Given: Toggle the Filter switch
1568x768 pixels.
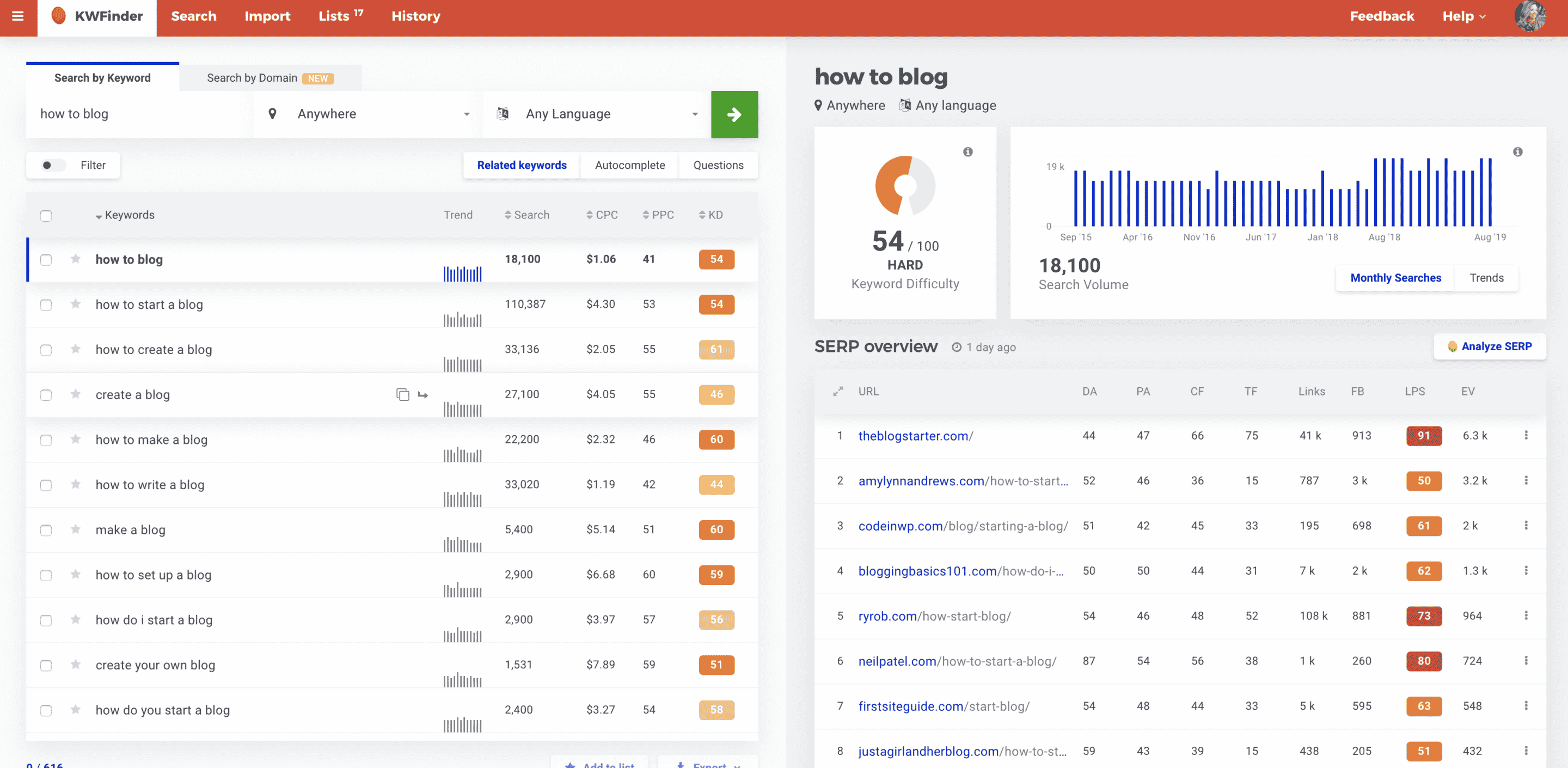Looking at the screenshot, I should tap(53, 165).
